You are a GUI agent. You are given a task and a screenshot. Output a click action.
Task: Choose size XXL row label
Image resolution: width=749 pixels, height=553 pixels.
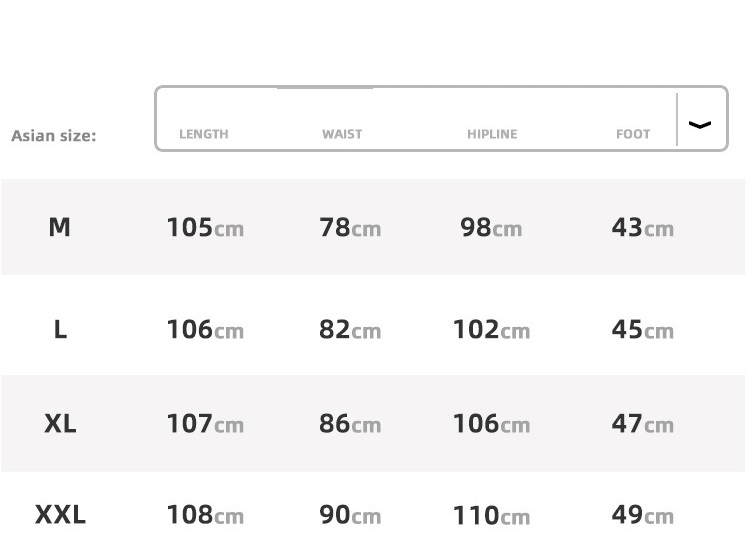coord(60,515)
